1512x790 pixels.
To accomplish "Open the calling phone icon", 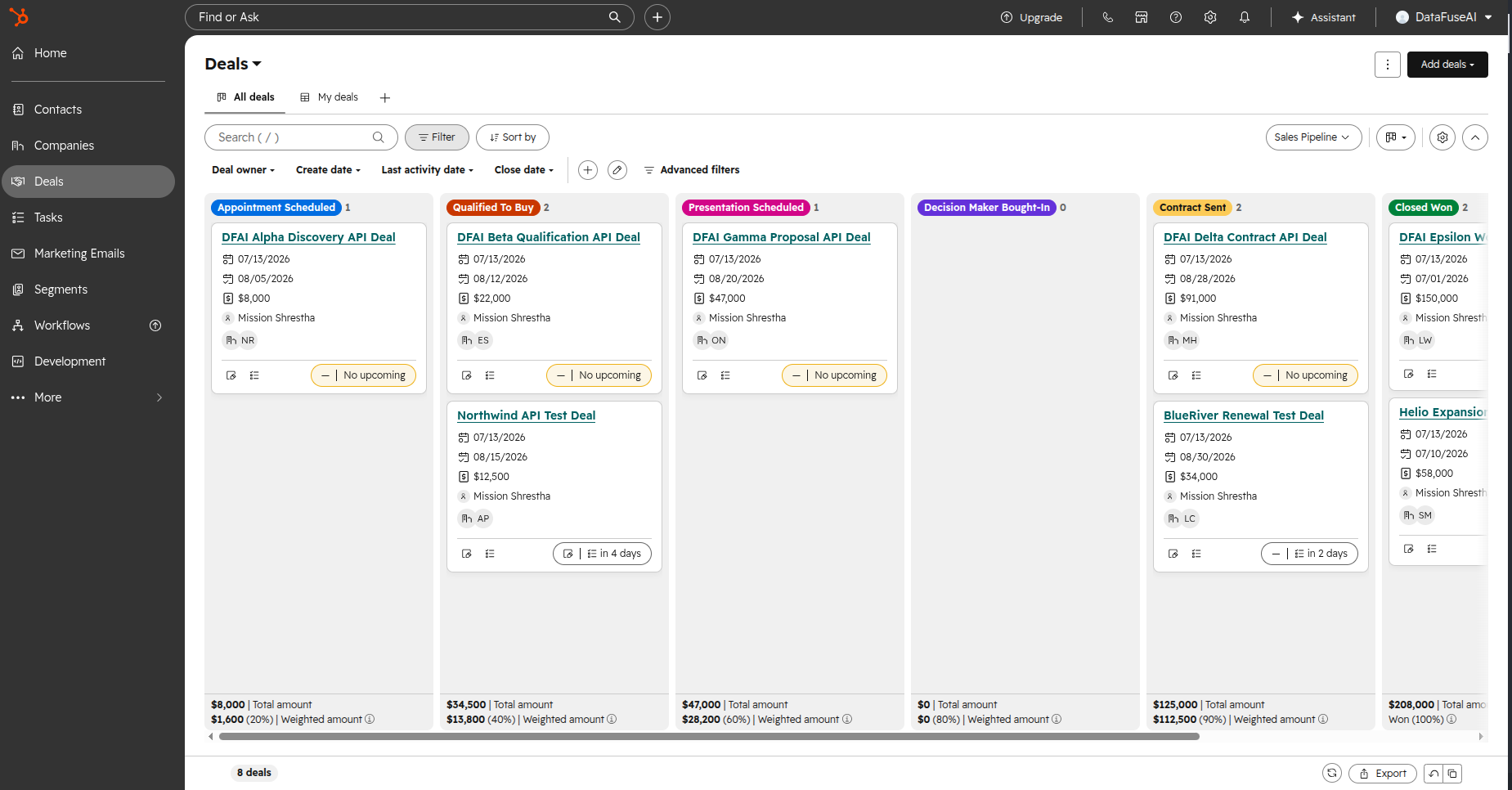I will [1108, 17].
